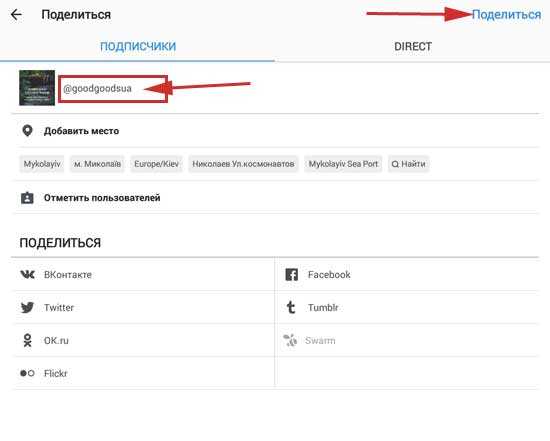Screen dimensions: 550x441
Task: Select the Mykolayiv location chip
Action: pyautogui.click(x=42, y=164)
